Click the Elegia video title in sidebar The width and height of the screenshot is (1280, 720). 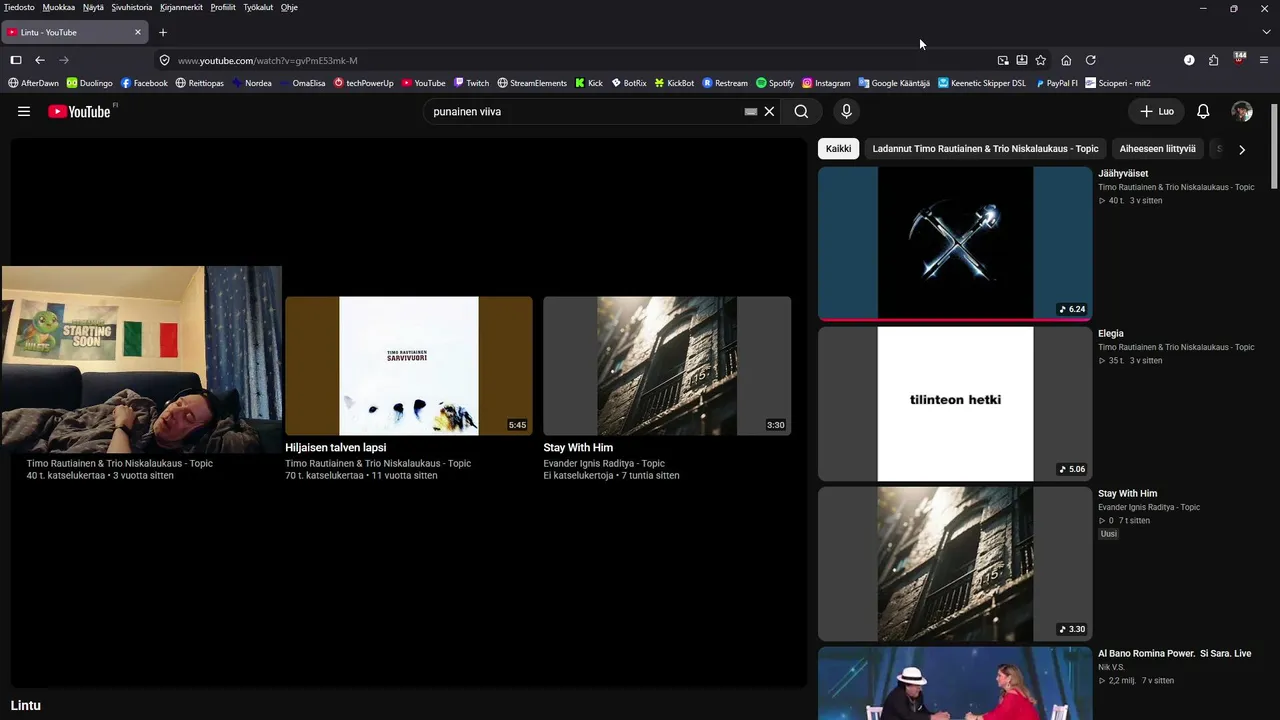click(1111, 334)
